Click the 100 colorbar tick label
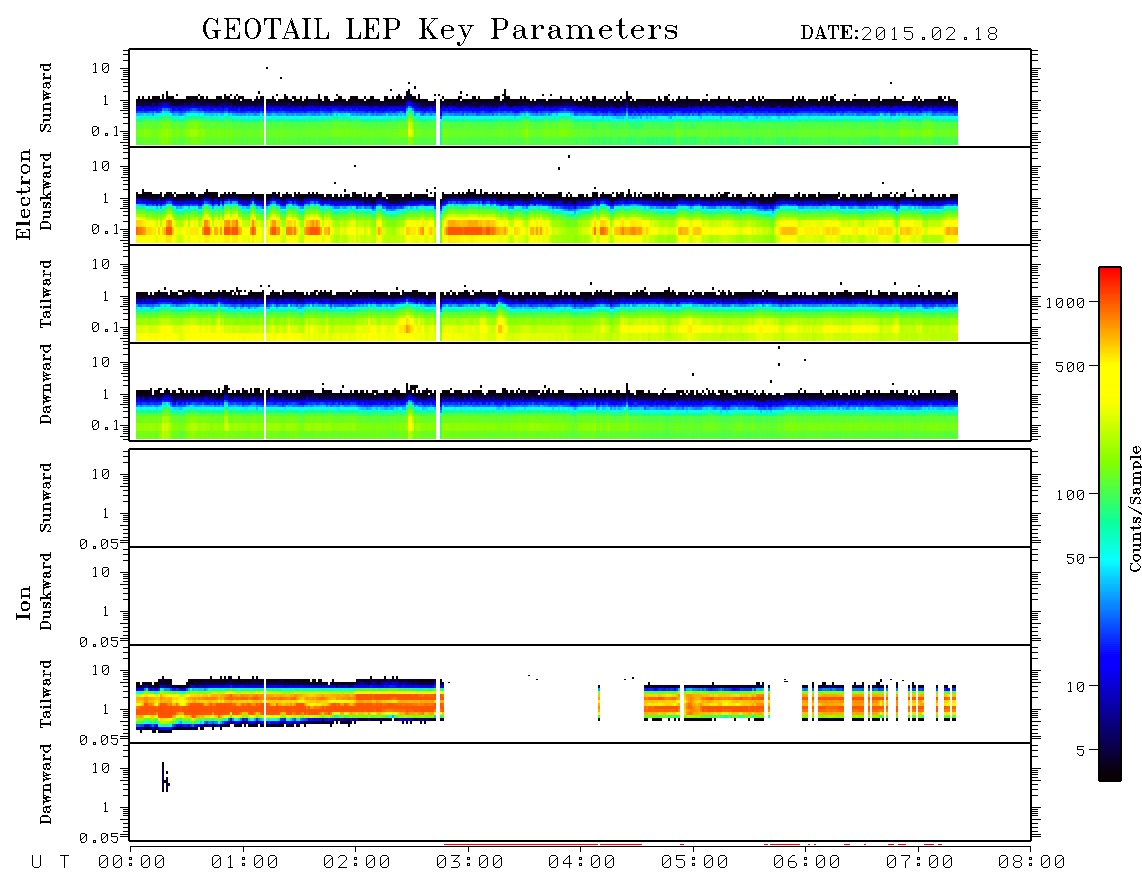Viewport: 1142px width, 880px height. pyautogui.click(x=1071, y=495)
